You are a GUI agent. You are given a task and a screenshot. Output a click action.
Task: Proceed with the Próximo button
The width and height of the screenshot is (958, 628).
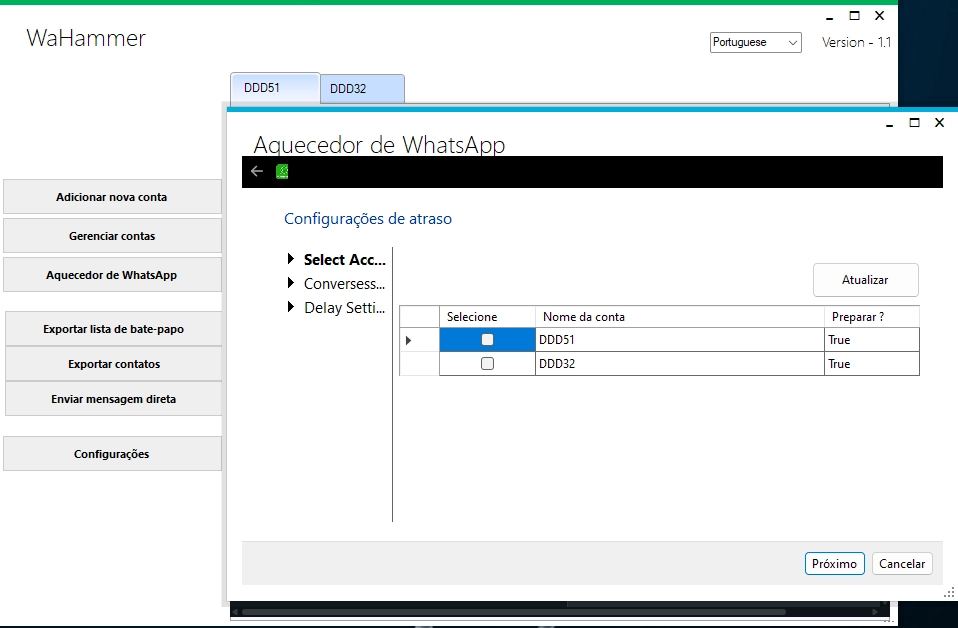pyautogui.click(x=835, y=564)
